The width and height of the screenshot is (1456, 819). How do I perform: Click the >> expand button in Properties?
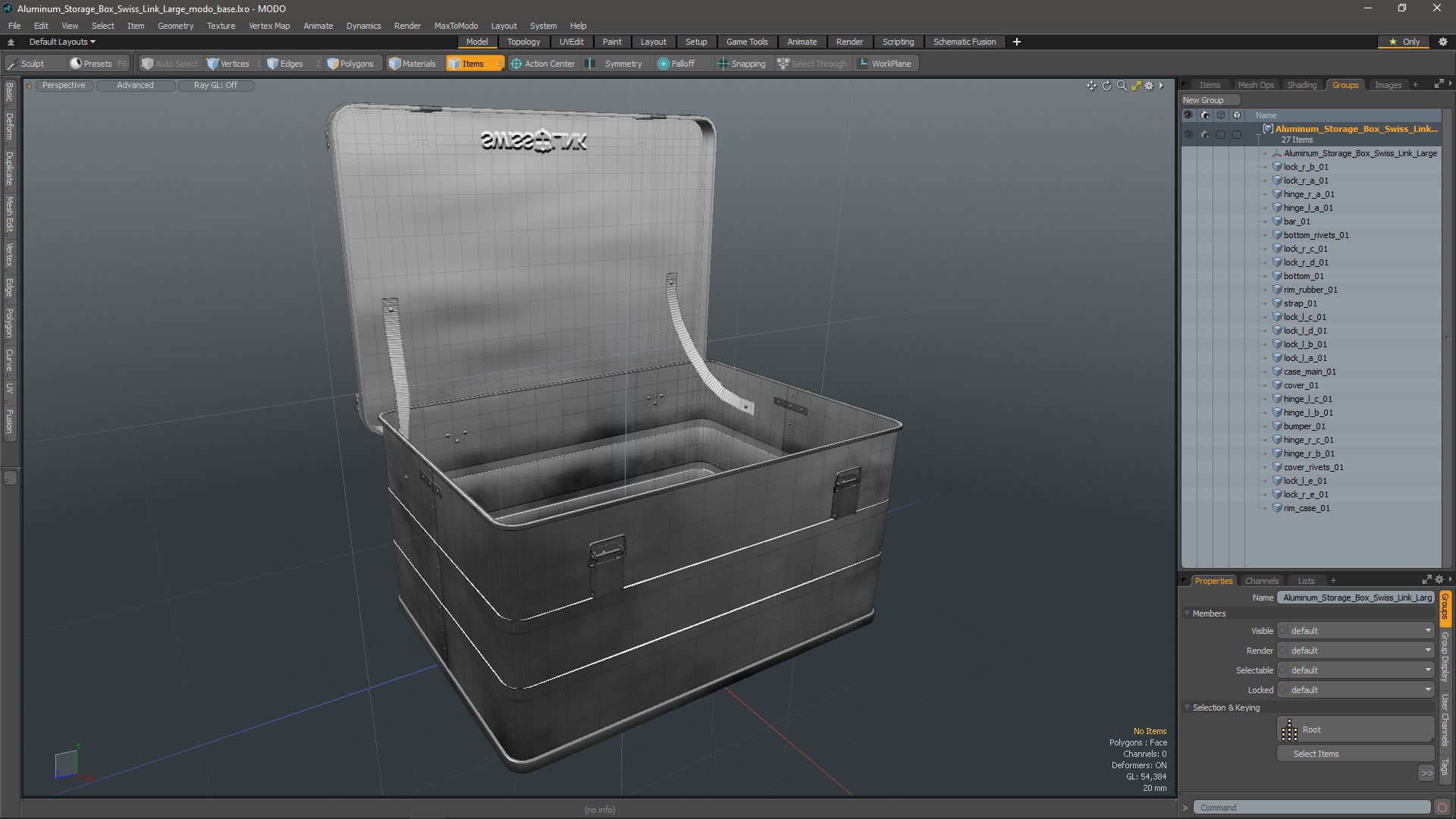click(x=1426, y=773)
